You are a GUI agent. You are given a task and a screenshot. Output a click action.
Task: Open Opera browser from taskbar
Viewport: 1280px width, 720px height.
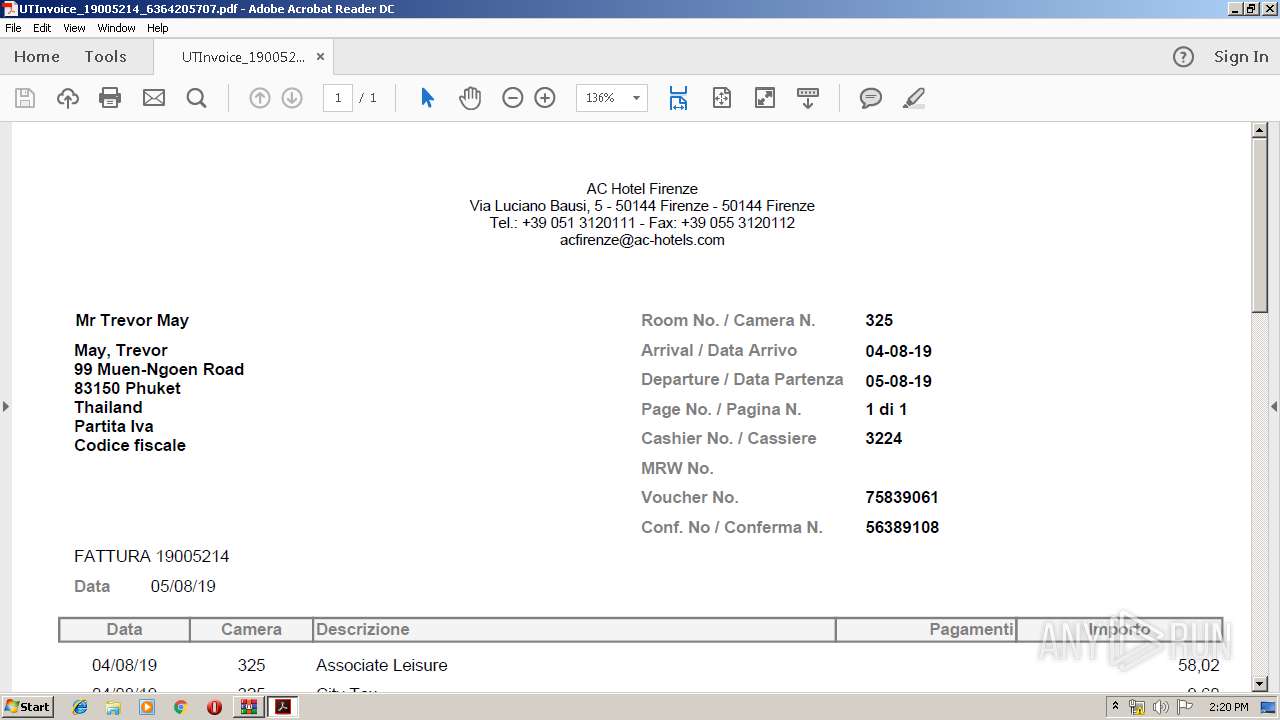(x=214, y=707)
